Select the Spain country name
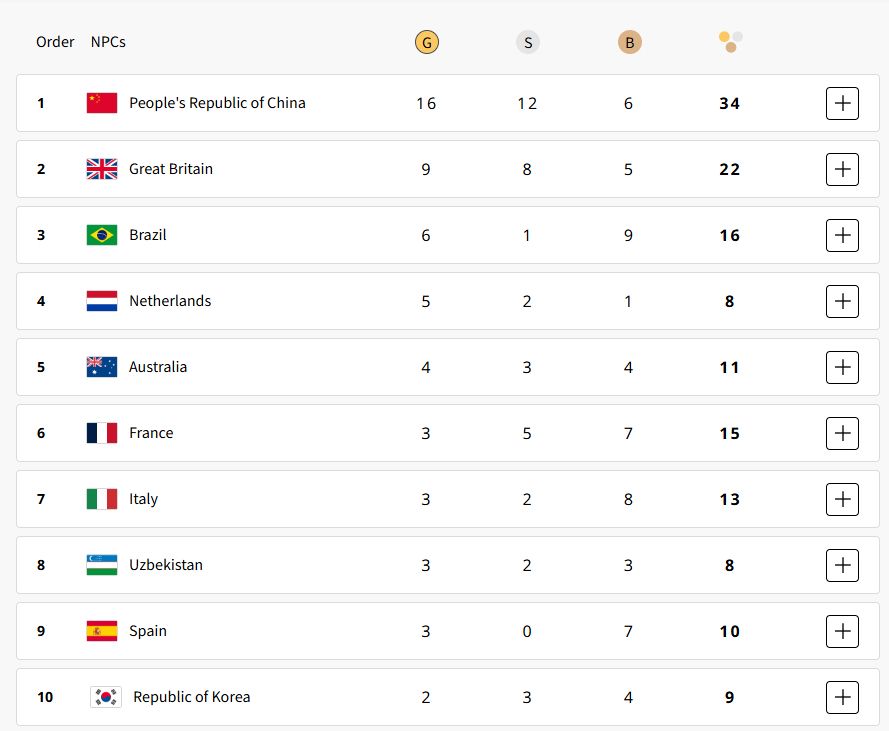The height and width of the screenshot is (731, 889). pos(148,631)
